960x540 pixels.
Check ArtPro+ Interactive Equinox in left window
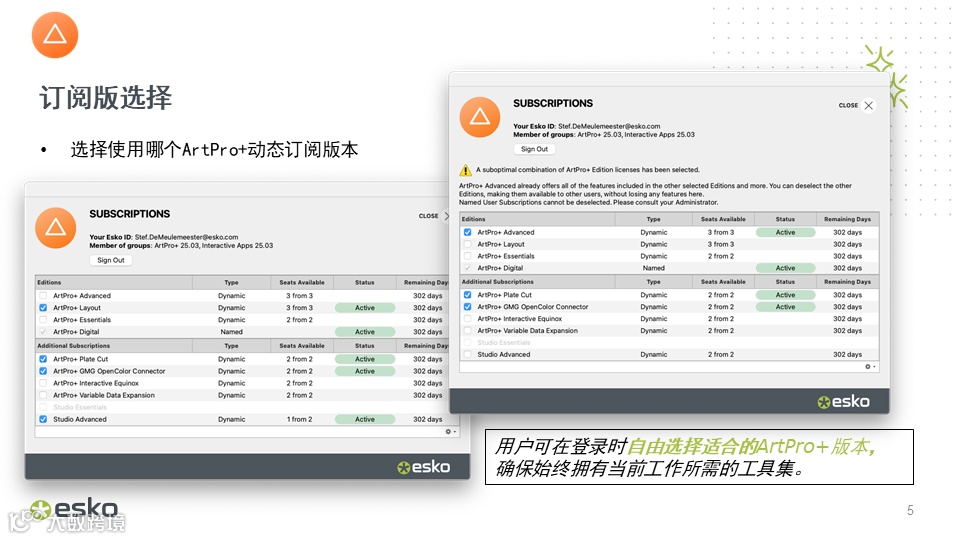(x=43, y=383)
